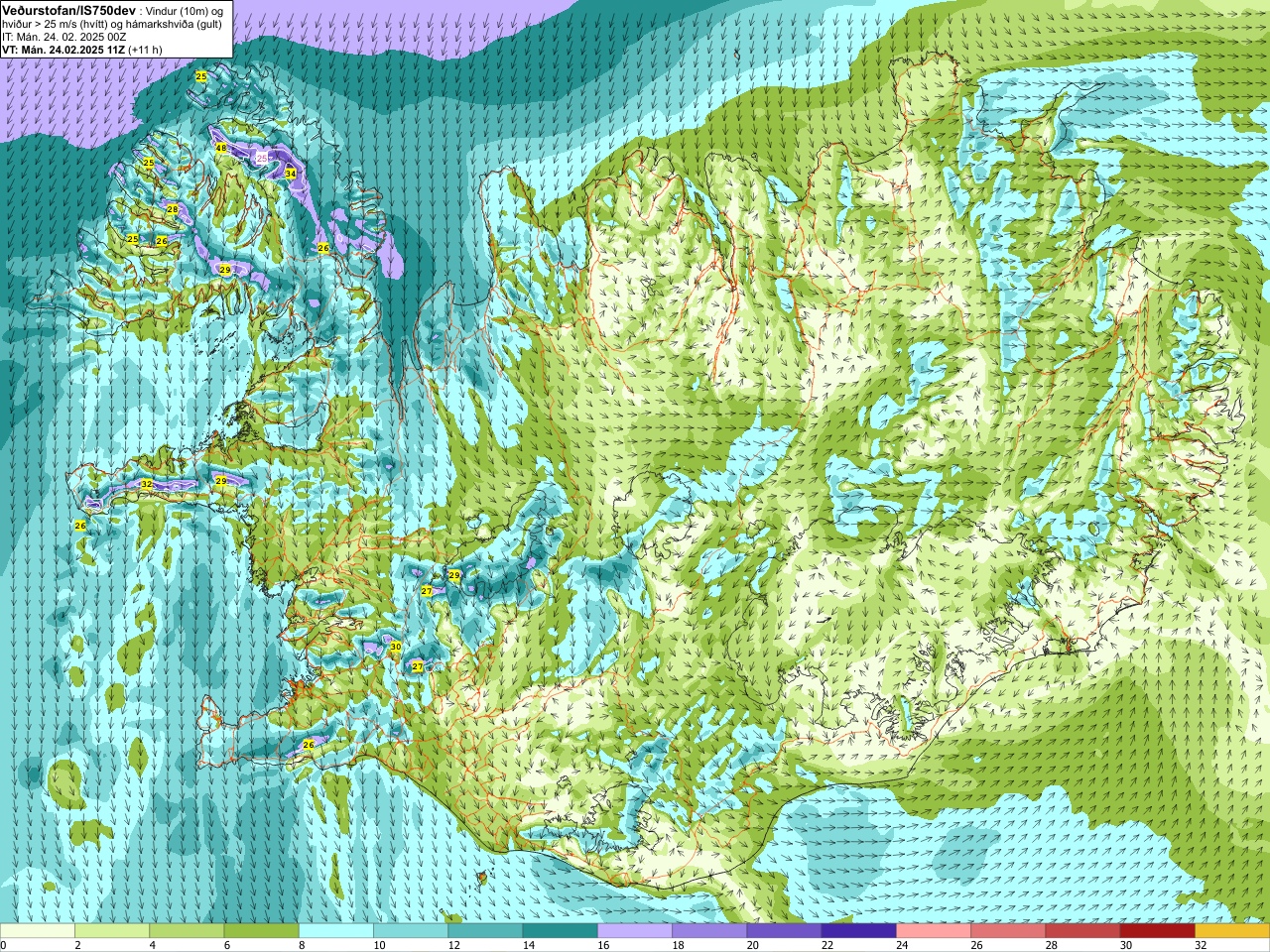
Task: Click the 'Vindur (10m) og' title text
Action: click(x=186, y=10)
